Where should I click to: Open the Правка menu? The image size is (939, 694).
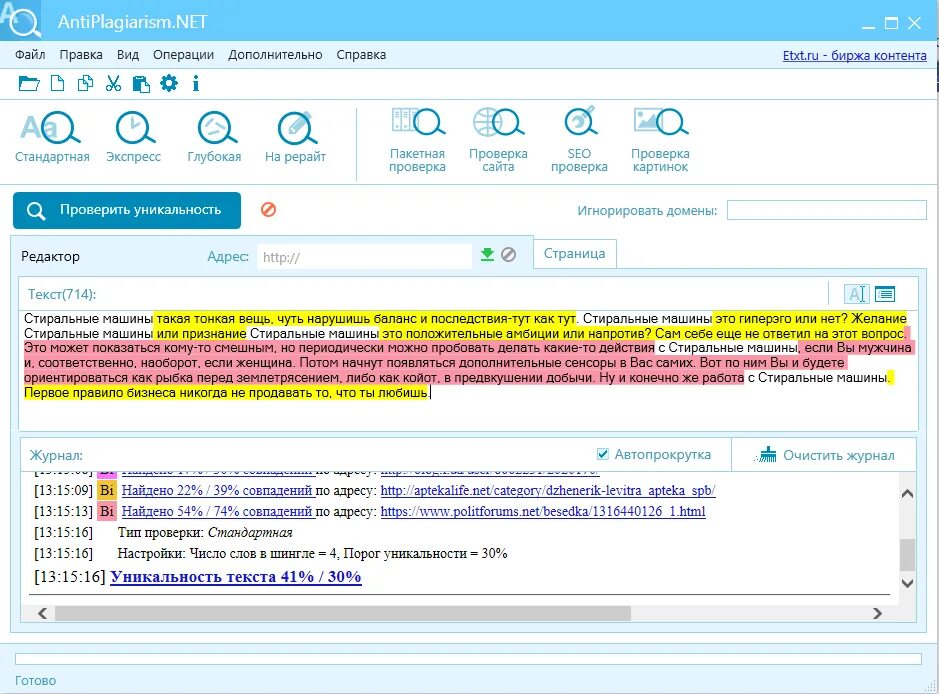(x=81, y=54)
